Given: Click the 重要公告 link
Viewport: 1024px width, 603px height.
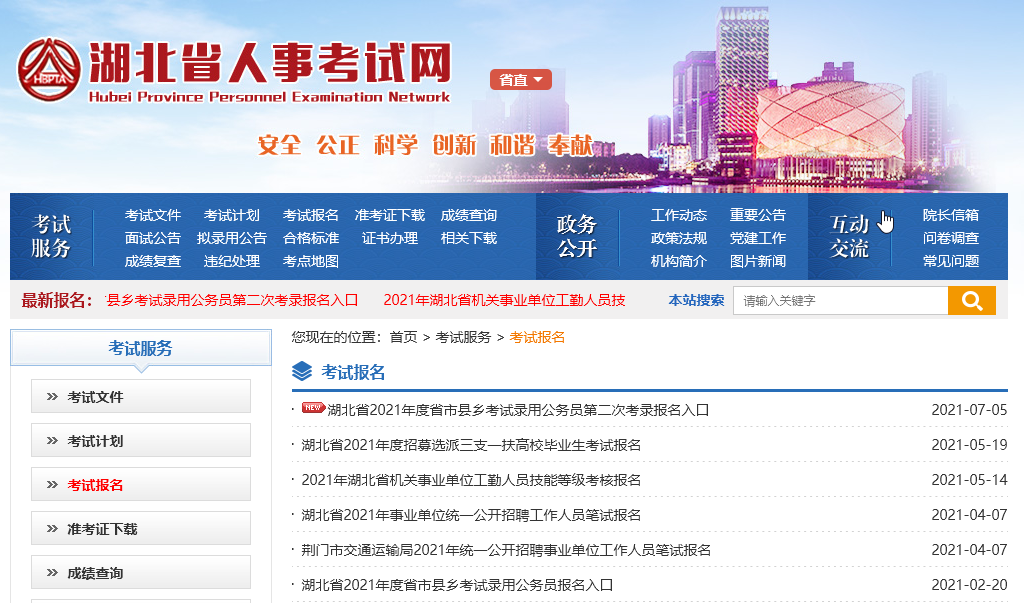Looking at the screenshot, I should point(757,215).
